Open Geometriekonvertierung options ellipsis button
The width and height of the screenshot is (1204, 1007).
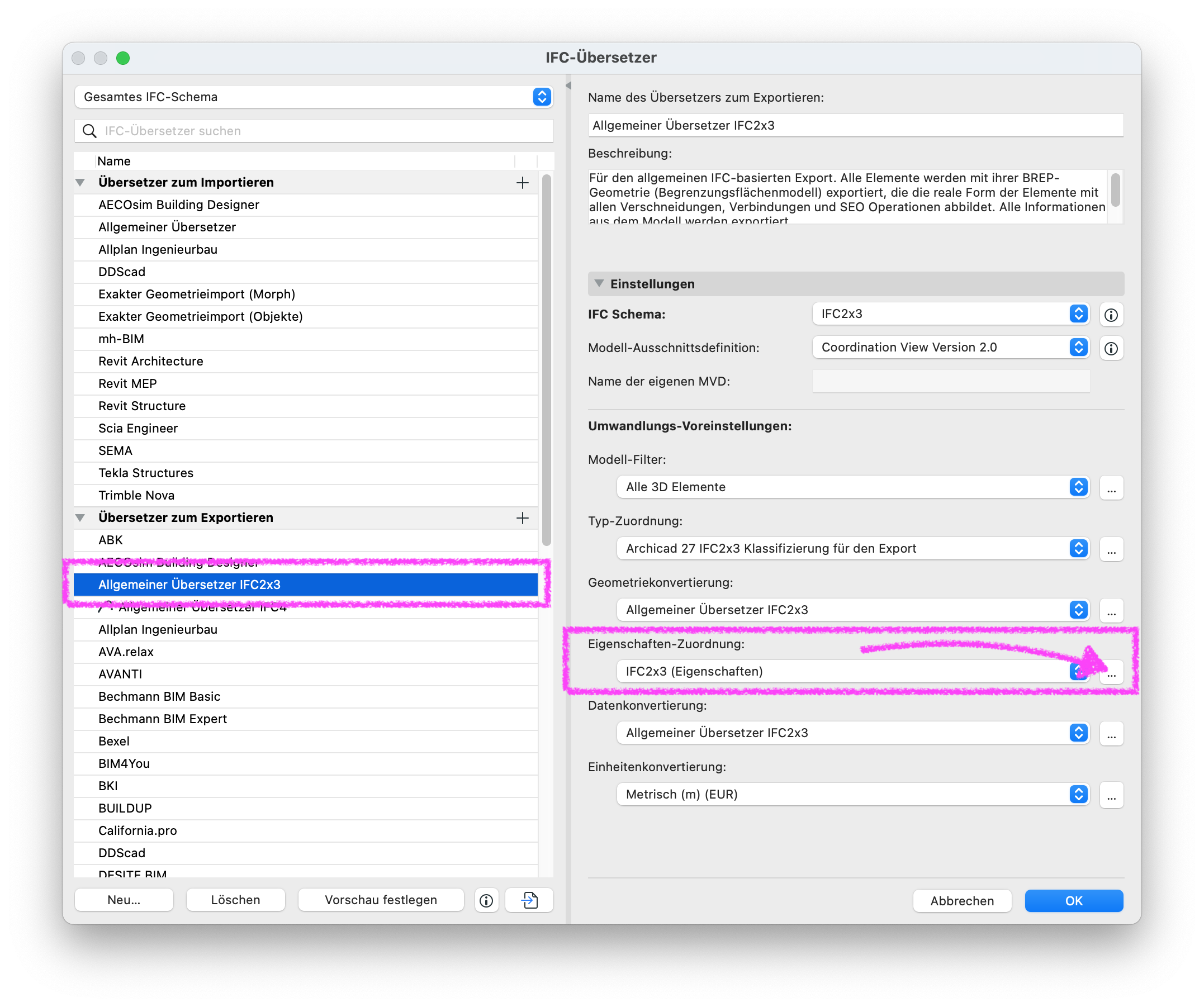click(1111, 610)
